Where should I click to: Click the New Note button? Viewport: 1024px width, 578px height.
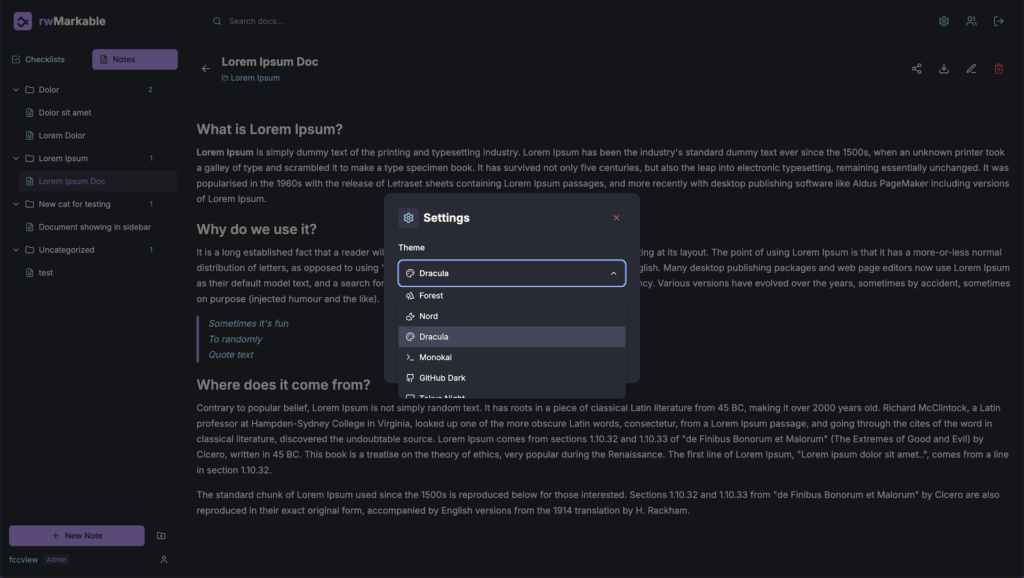[x=77, y=536]
